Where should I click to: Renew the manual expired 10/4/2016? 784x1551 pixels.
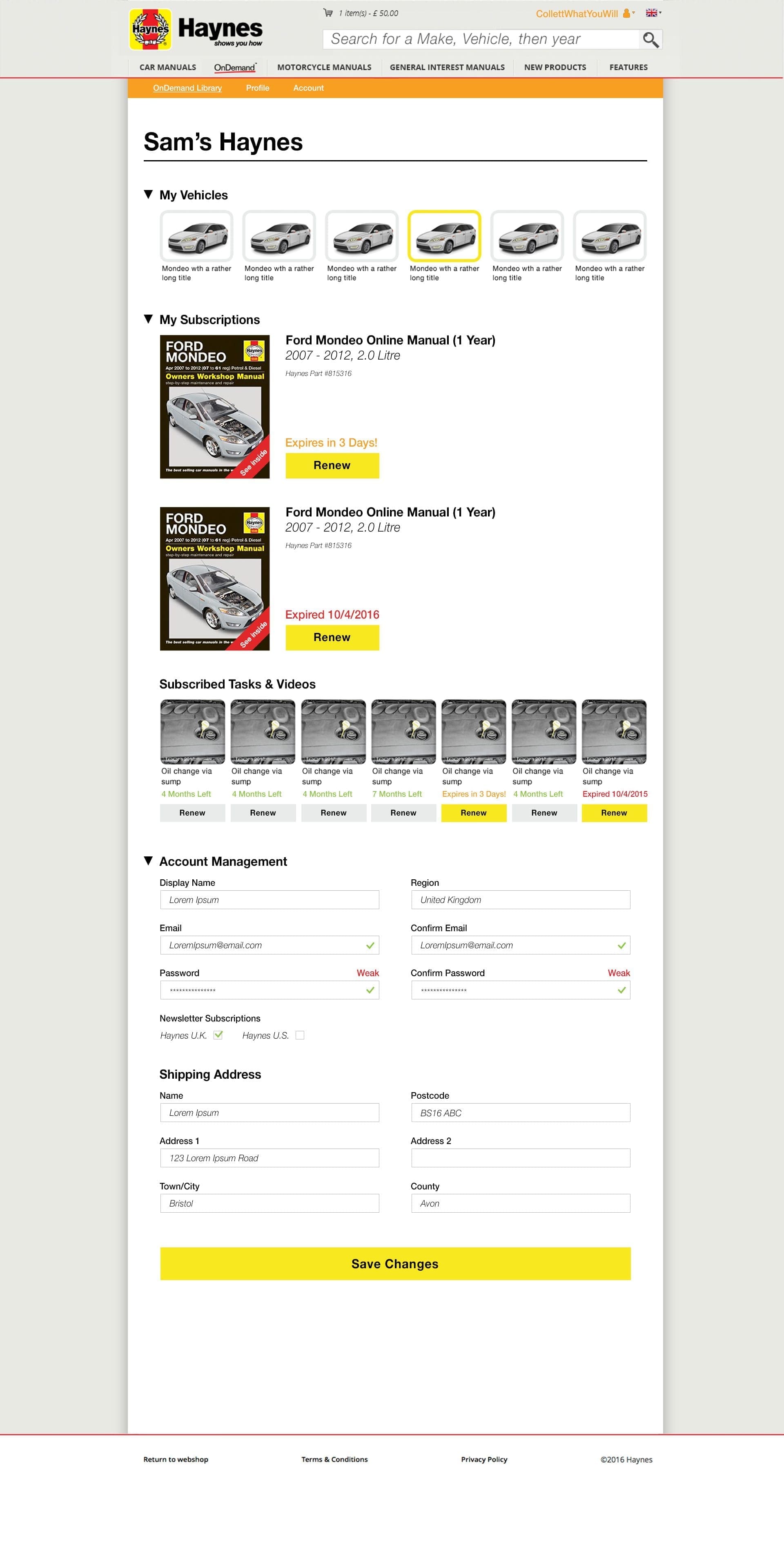pos(332,638)
